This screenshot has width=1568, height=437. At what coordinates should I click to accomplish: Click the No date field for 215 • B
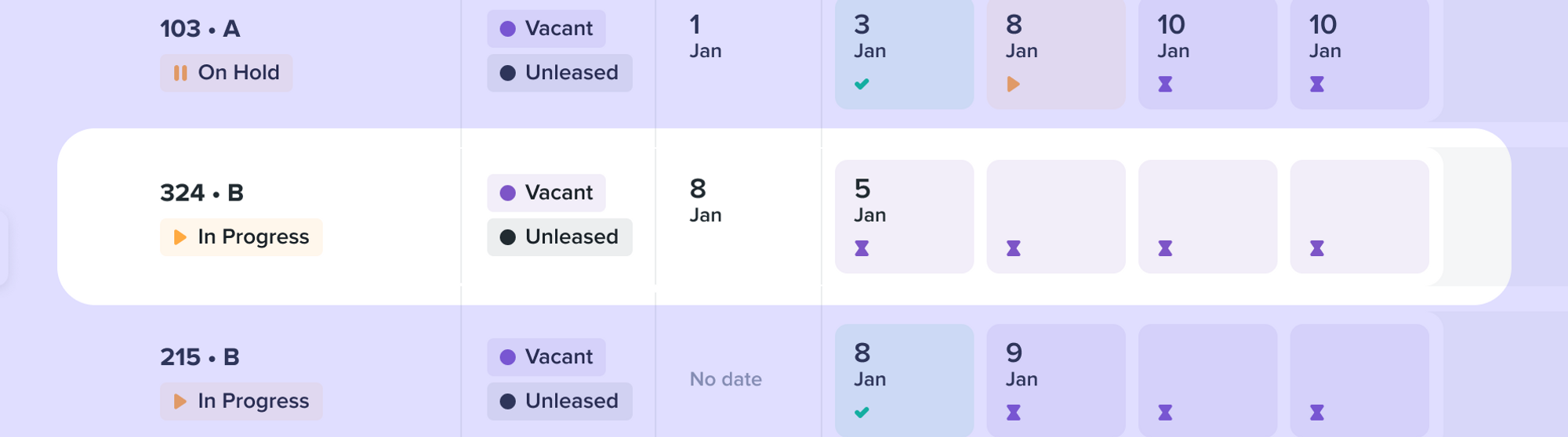[725, 379]
